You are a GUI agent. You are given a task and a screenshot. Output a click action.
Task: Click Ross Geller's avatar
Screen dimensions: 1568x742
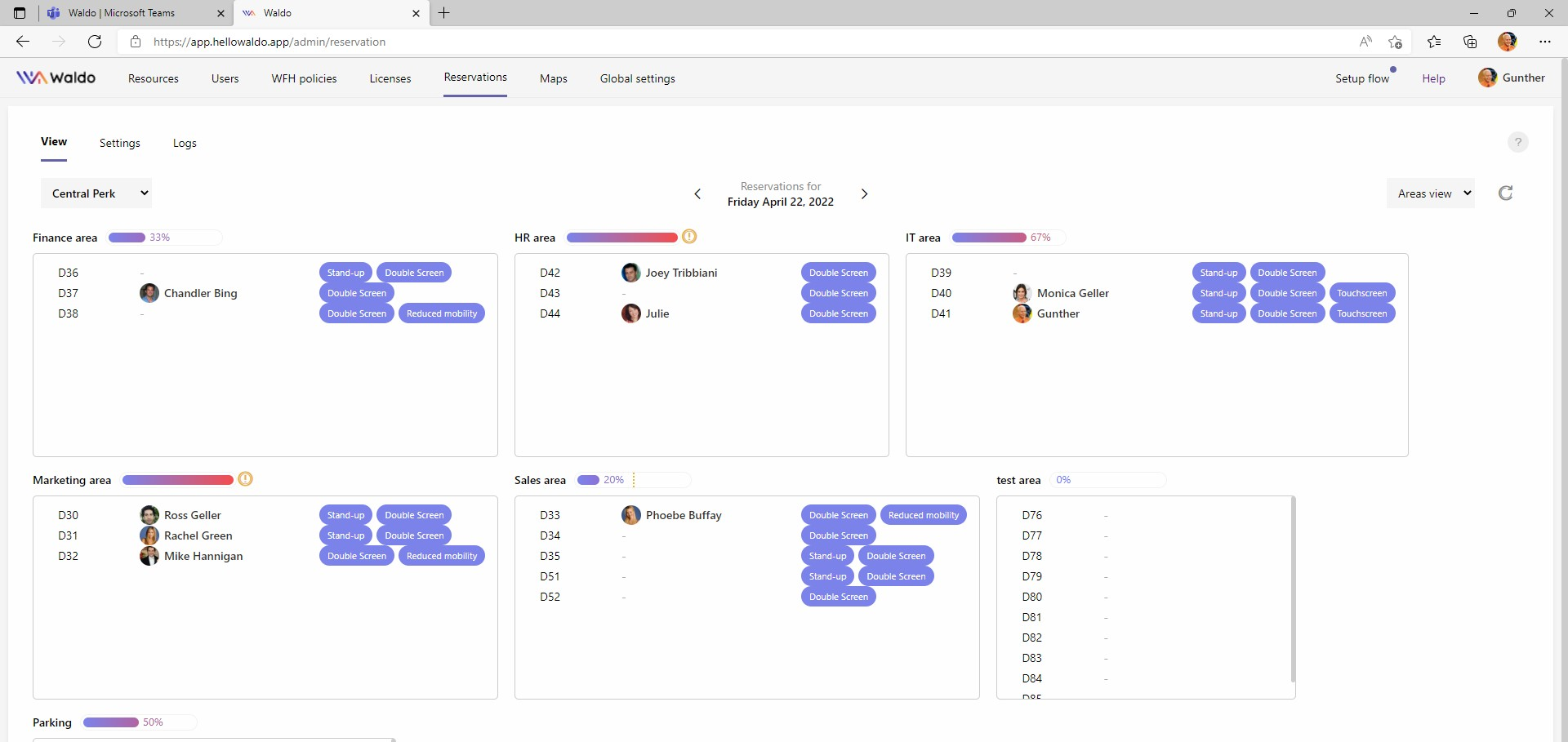tap(149, 515)
